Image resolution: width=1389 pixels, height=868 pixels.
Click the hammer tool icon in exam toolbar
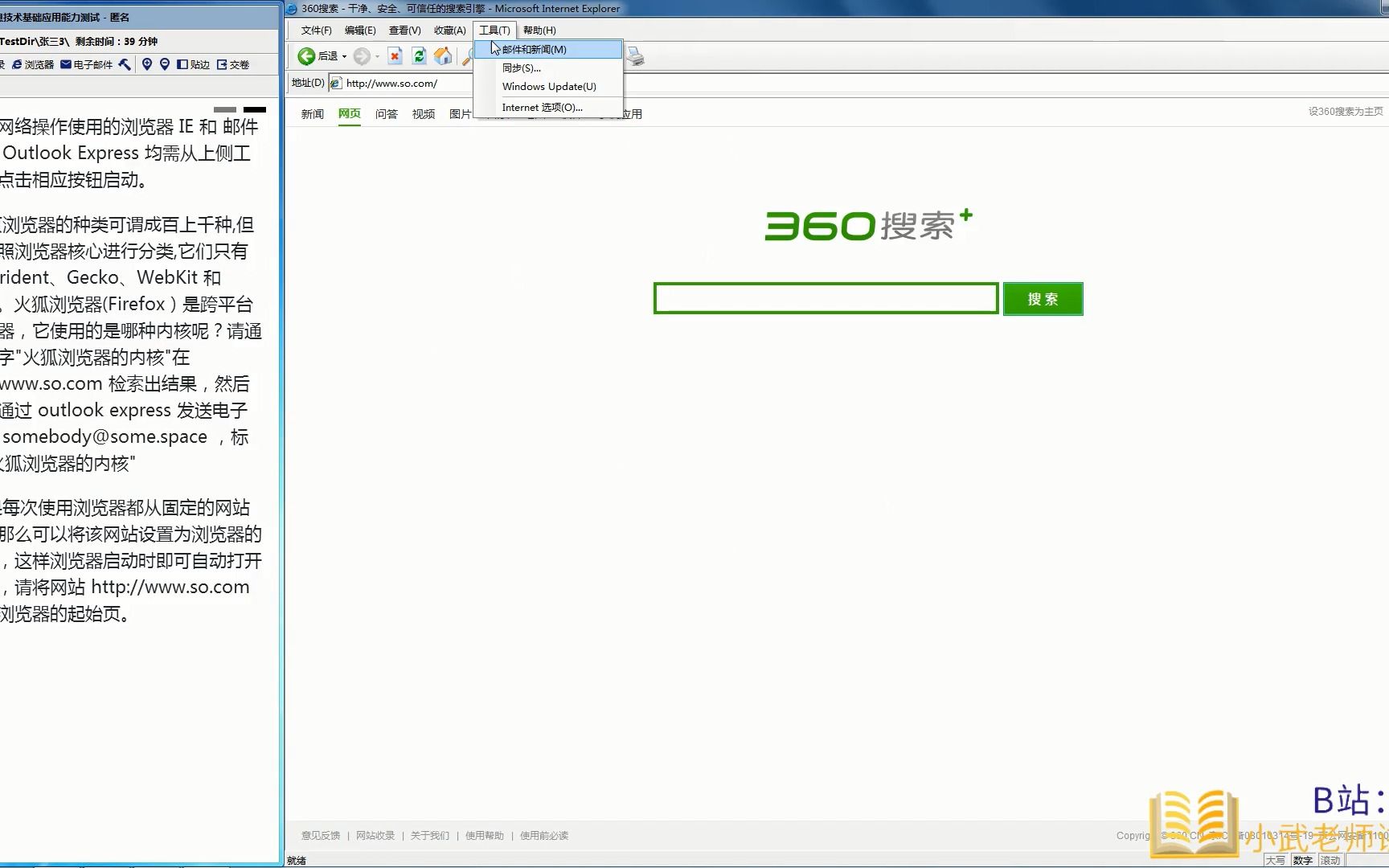[x=125, y=64]
